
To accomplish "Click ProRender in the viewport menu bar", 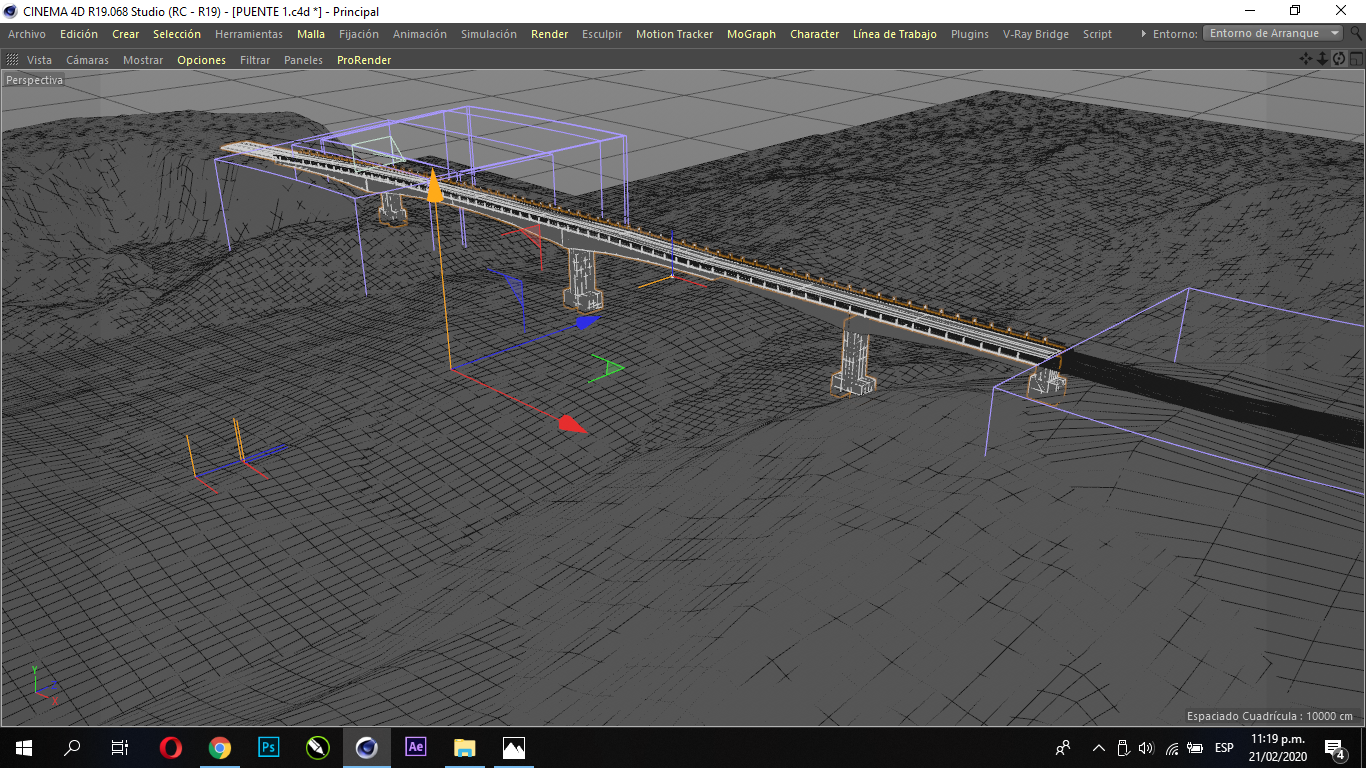I will [364, 60].
